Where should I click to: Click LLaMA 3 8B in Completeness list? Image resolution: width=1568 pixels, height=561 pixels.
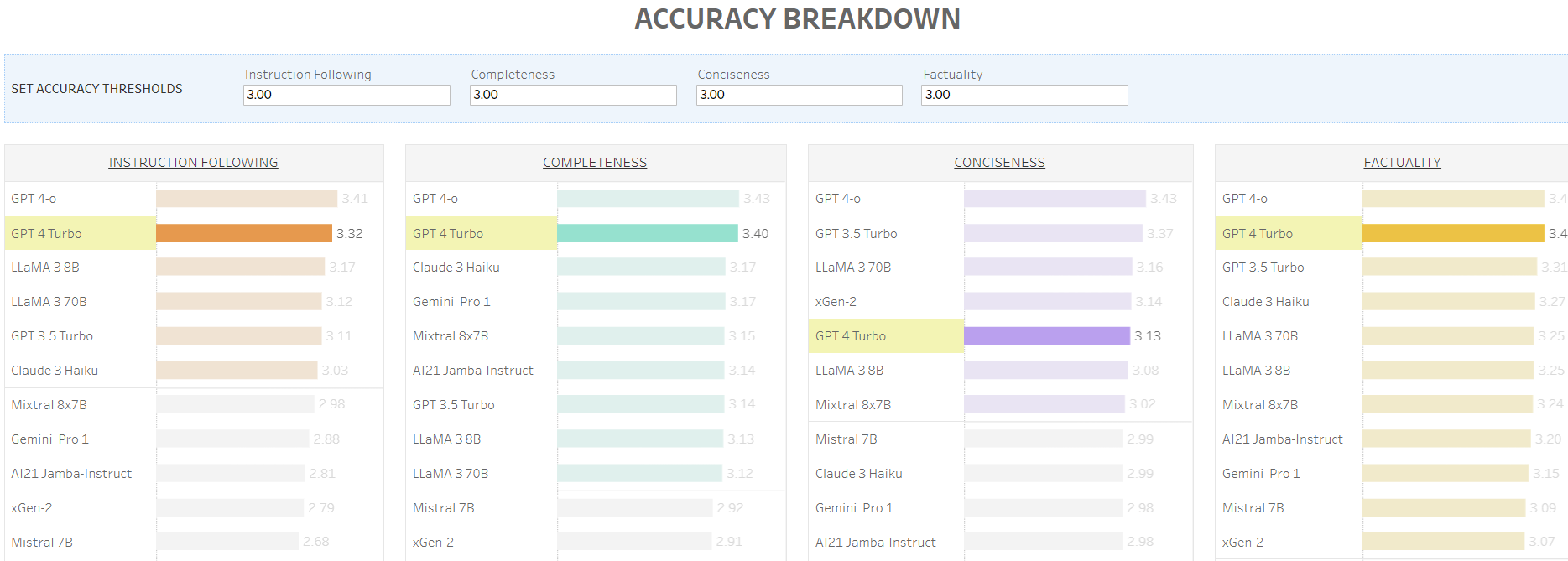click(x=447, y=439)
